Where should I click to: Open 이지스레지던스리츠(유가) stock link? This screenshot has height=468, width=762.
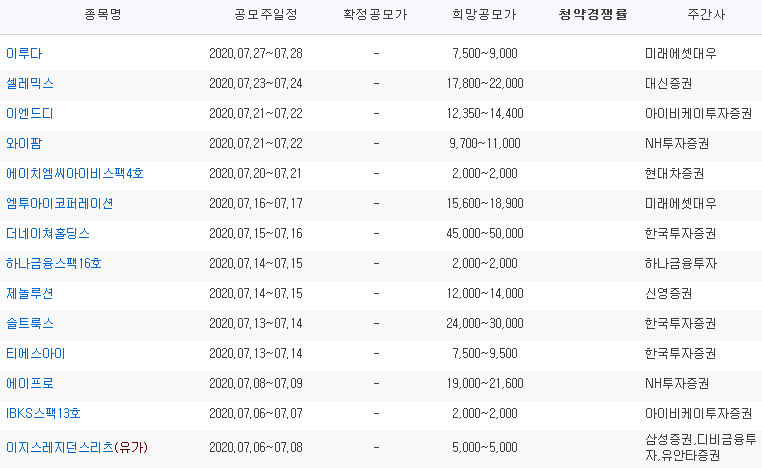(x=77, y=447)
